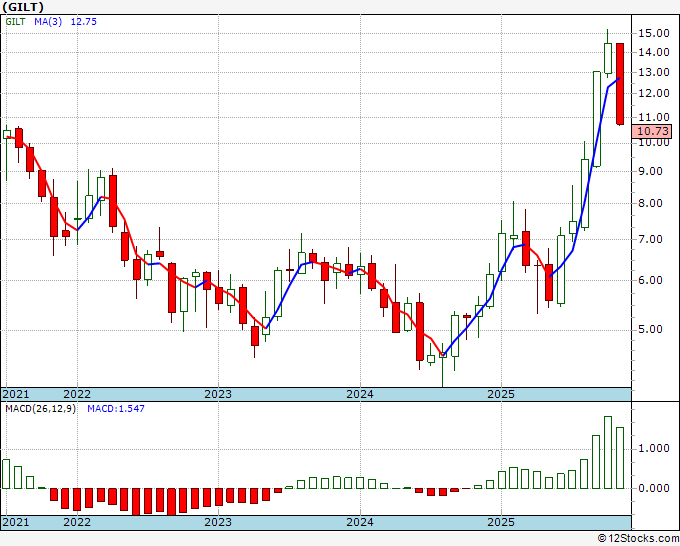Image resolution: width=680 pixels, height=546 pixels.
Task: Click the 2021 label on MACD axis
Action: (16, 522)
